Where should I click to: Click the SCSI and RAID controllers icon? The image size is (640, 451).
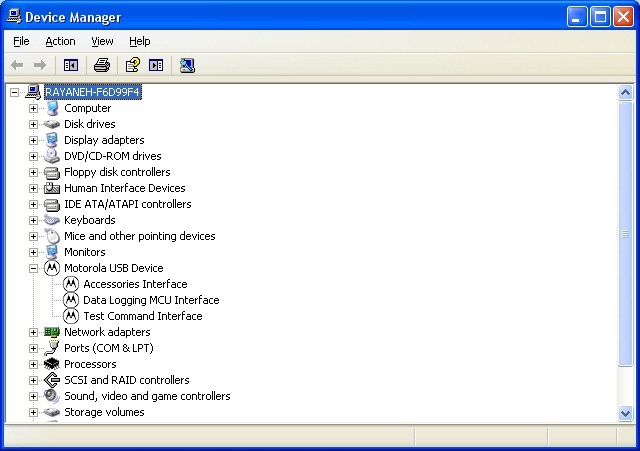tap(52, 380)
